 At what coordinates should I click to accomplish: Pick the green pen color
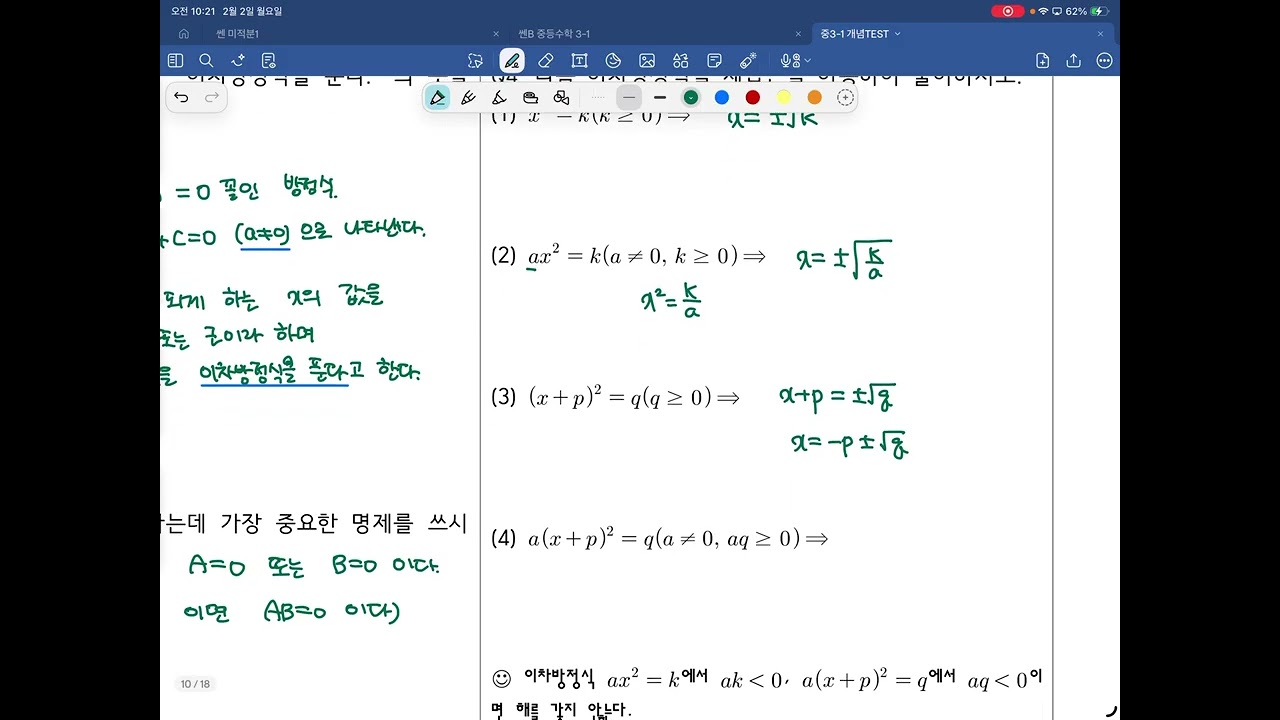[x=690, y=97]
